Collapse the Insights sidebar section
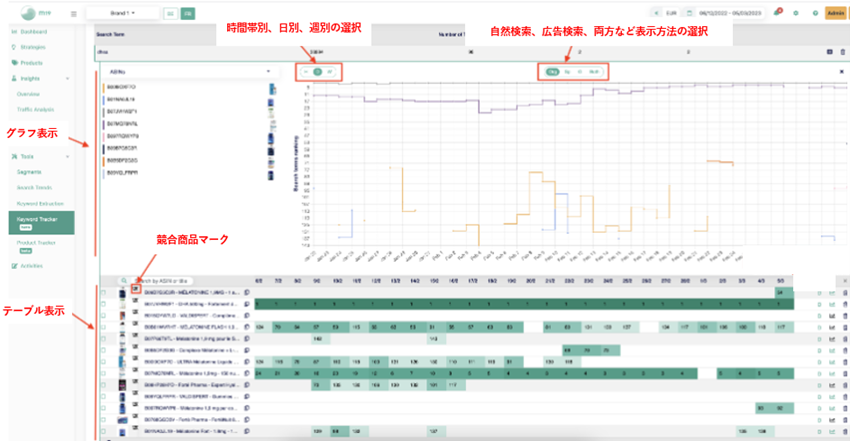Viewport: 850px width, 441px height. point(68,77)
